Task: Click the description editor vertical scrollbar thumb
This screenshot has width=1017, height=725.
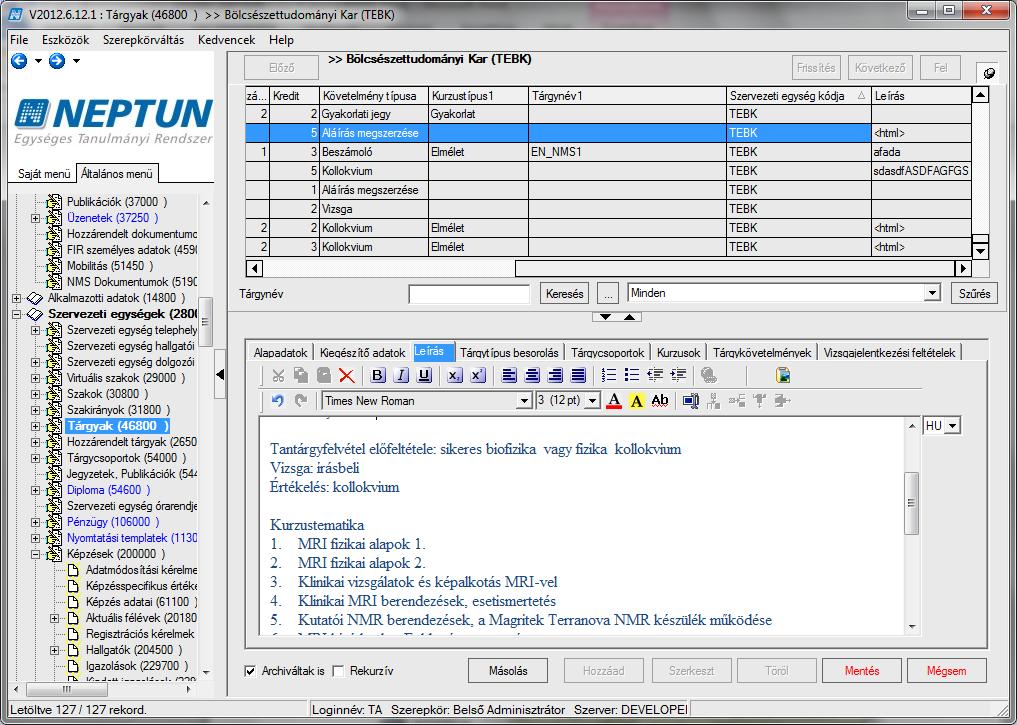Action: [911, 503]
